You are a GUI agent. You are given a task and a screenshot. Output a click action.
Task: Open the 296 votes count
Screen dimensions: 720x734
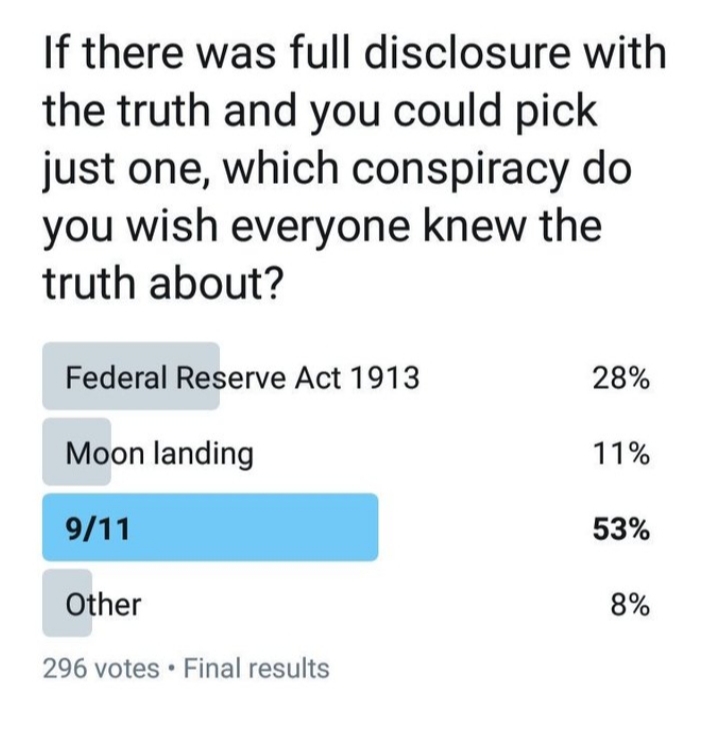tap(101, 668)
